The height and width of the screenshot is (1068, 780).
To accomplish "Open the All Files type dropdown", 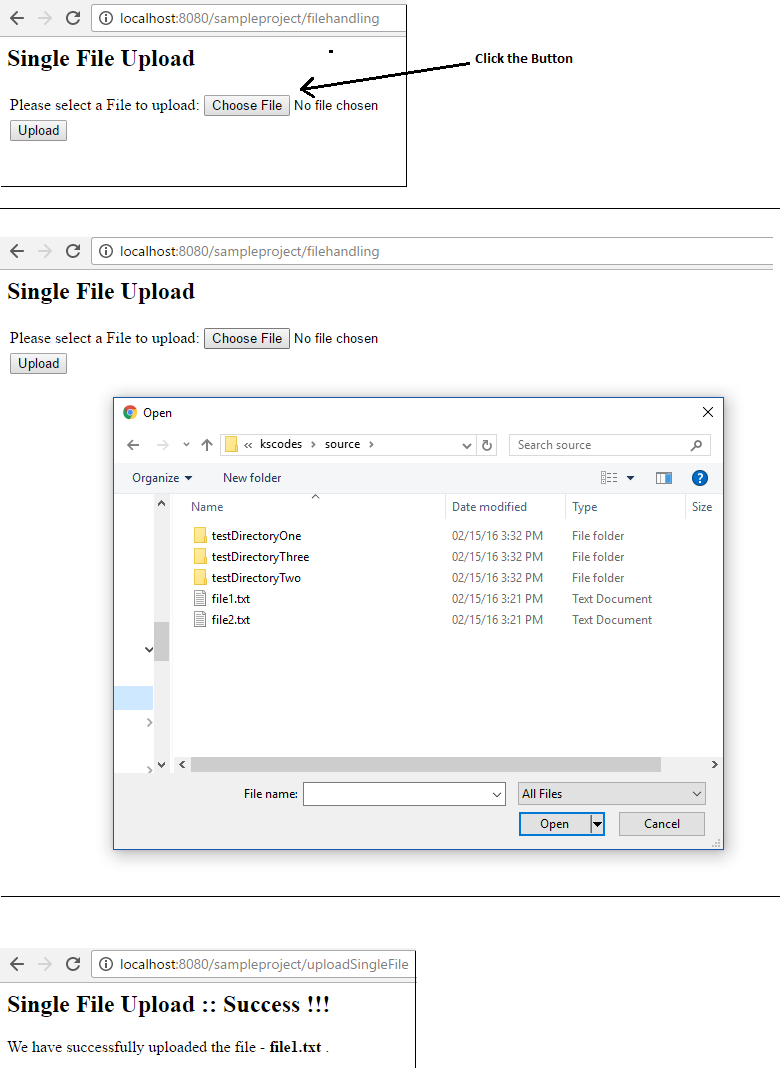I will click(x=612, y=794).
